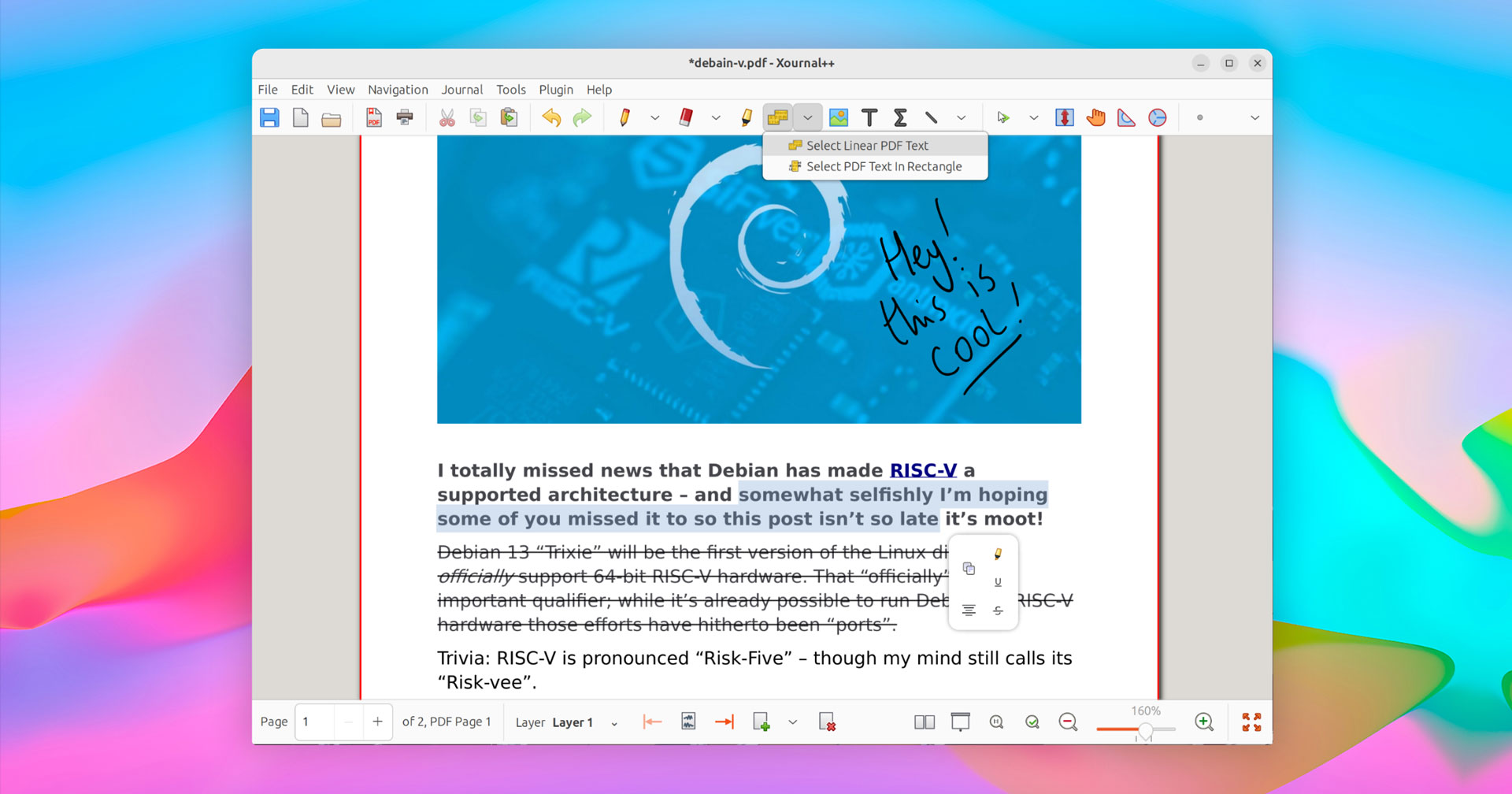Choose Select Linear PDF Text
This screenshot has height=794, width=1512.
(x=875, y=146)
